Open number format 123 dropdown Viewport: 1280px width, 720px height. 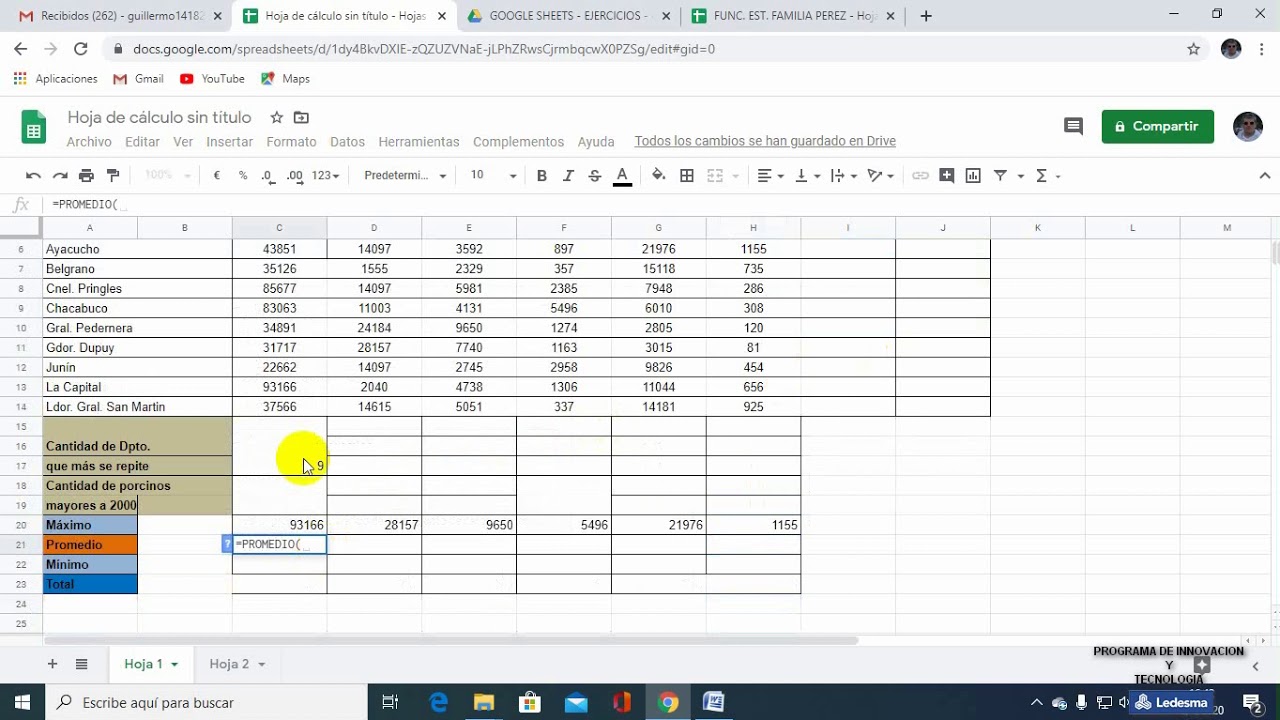coord(326,176)
